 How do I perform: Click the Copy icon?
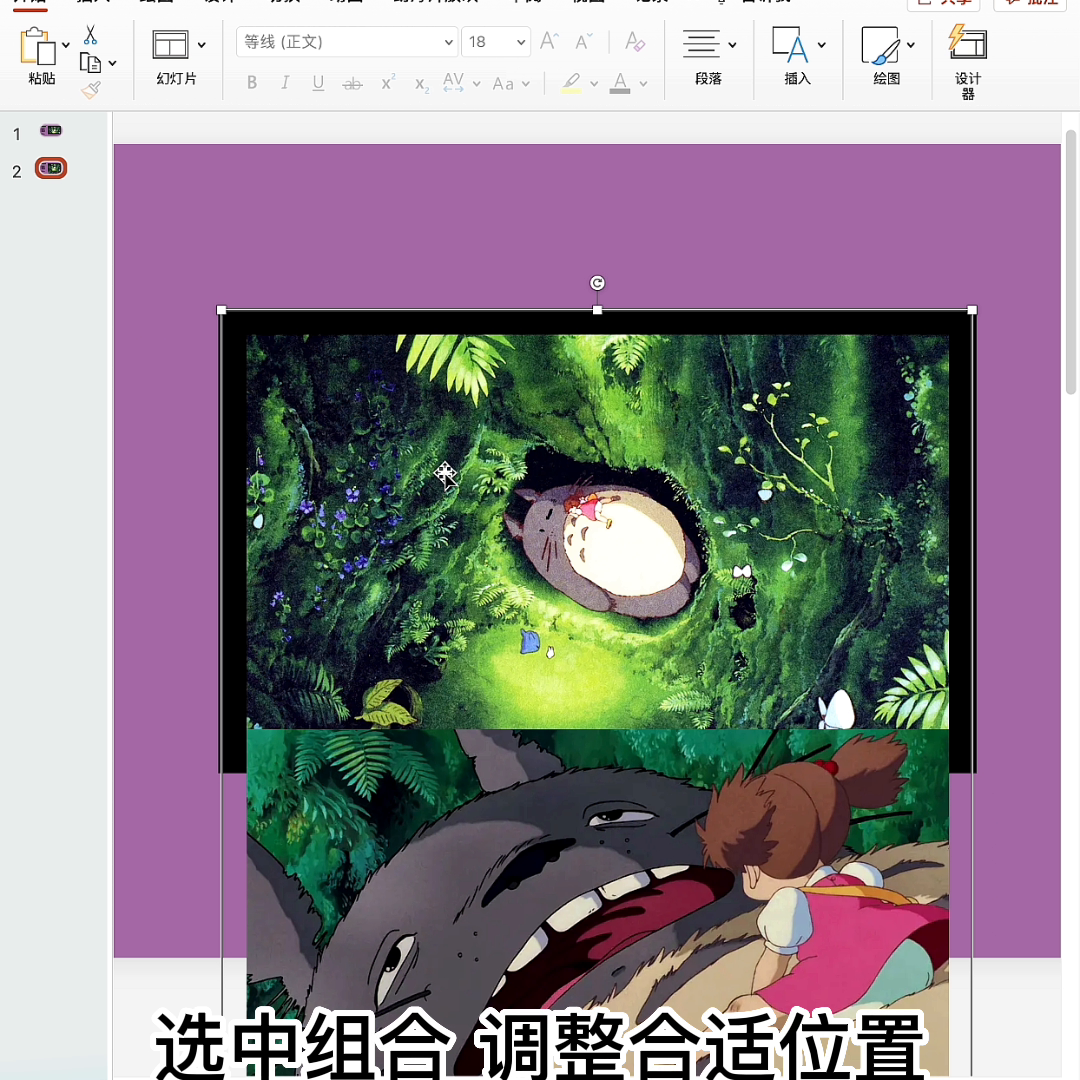pos(90,63)
